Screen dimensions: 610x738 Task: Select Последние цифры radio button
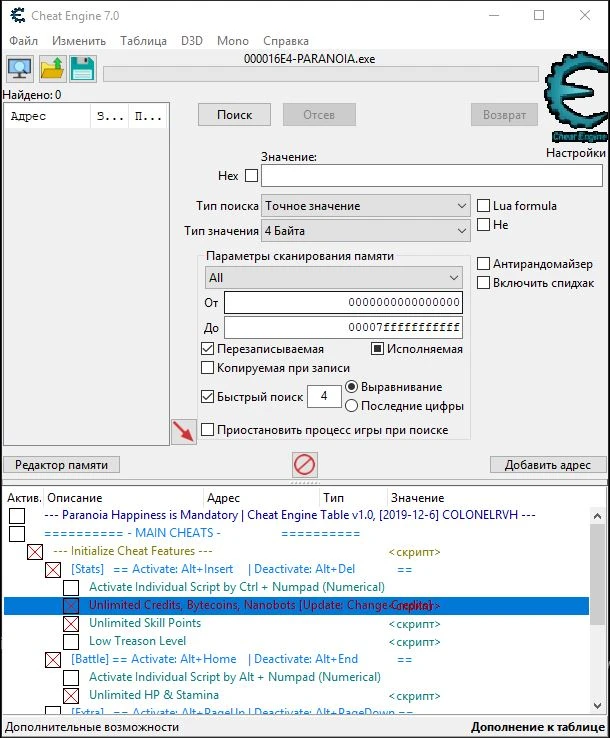[x=351, y=406]
